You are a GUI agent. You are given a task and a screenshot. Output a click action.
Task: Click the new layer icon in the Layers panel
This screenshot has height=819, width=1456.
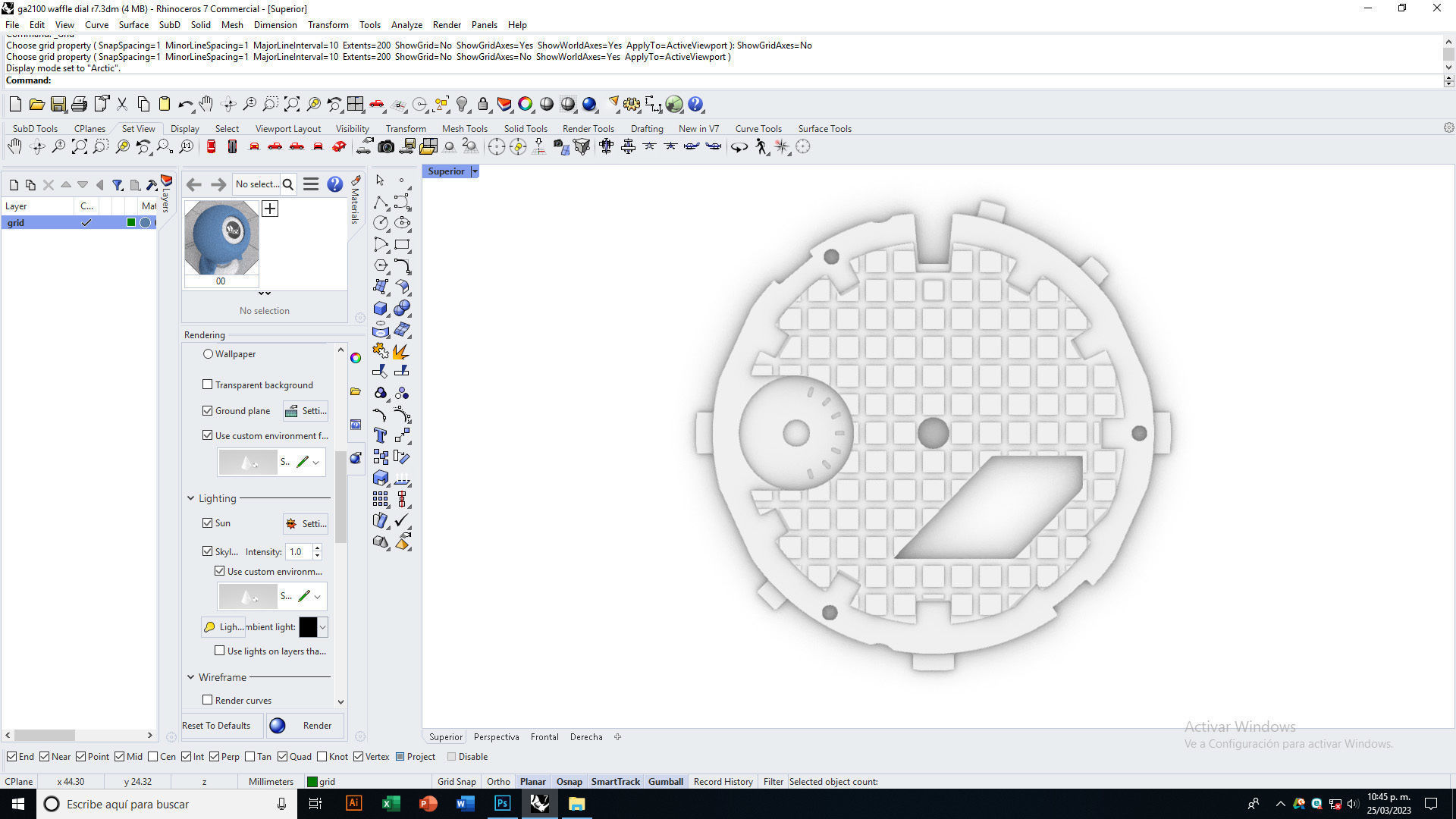tap(14, 185)
